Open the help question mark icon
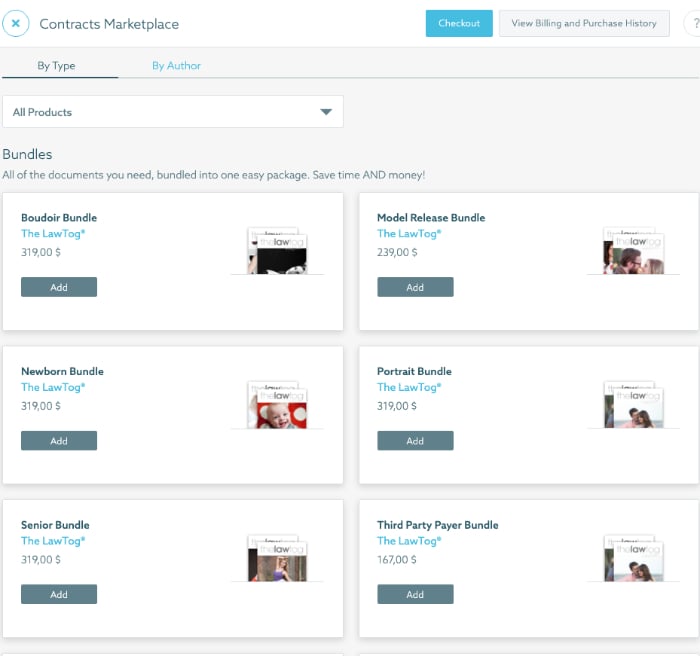The width and height of the screenshot is (700, 656). (x=691, y=23)
